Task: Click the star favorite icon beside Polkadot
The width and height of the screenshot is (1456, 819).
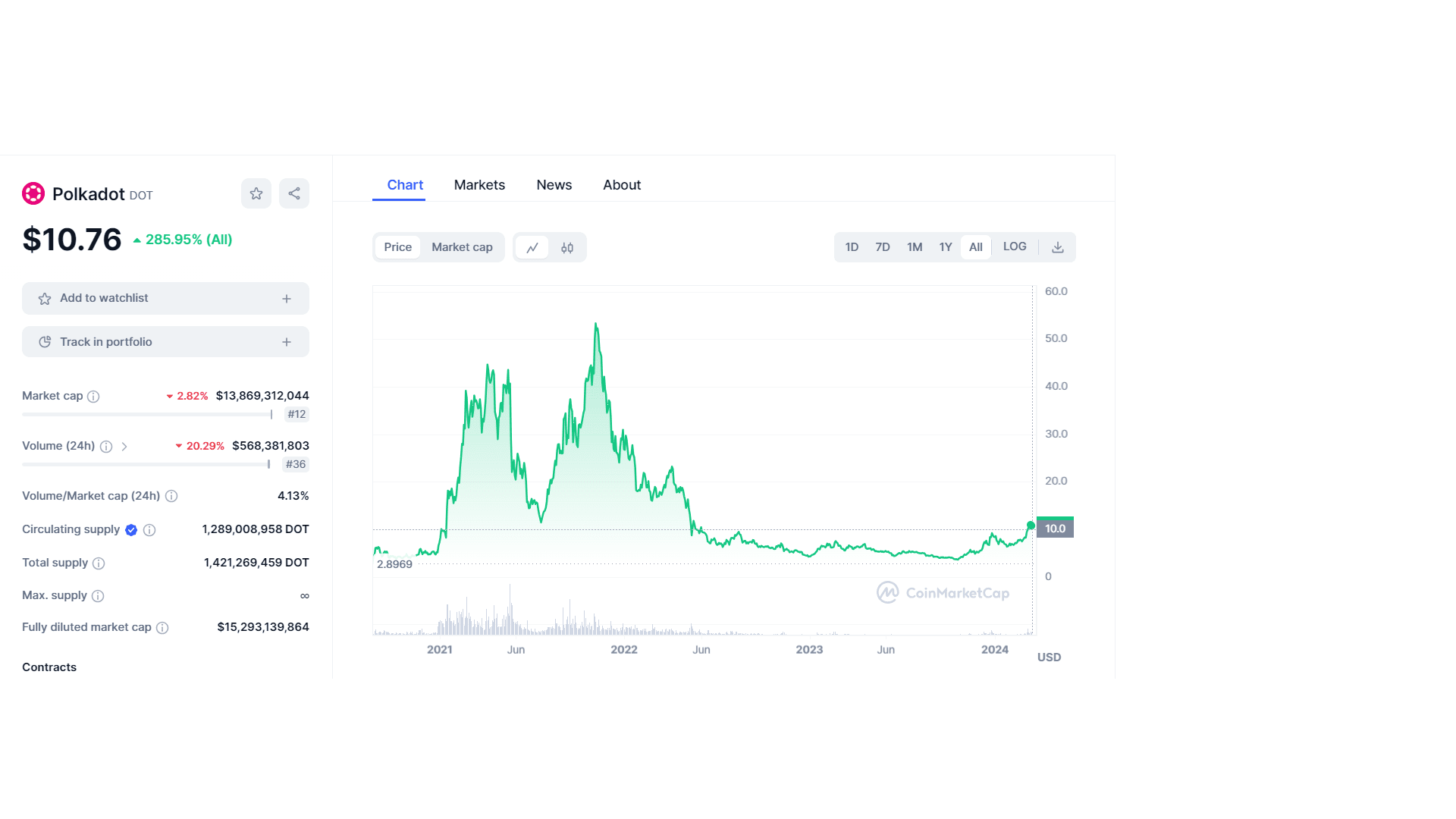Action: (256, 193)
